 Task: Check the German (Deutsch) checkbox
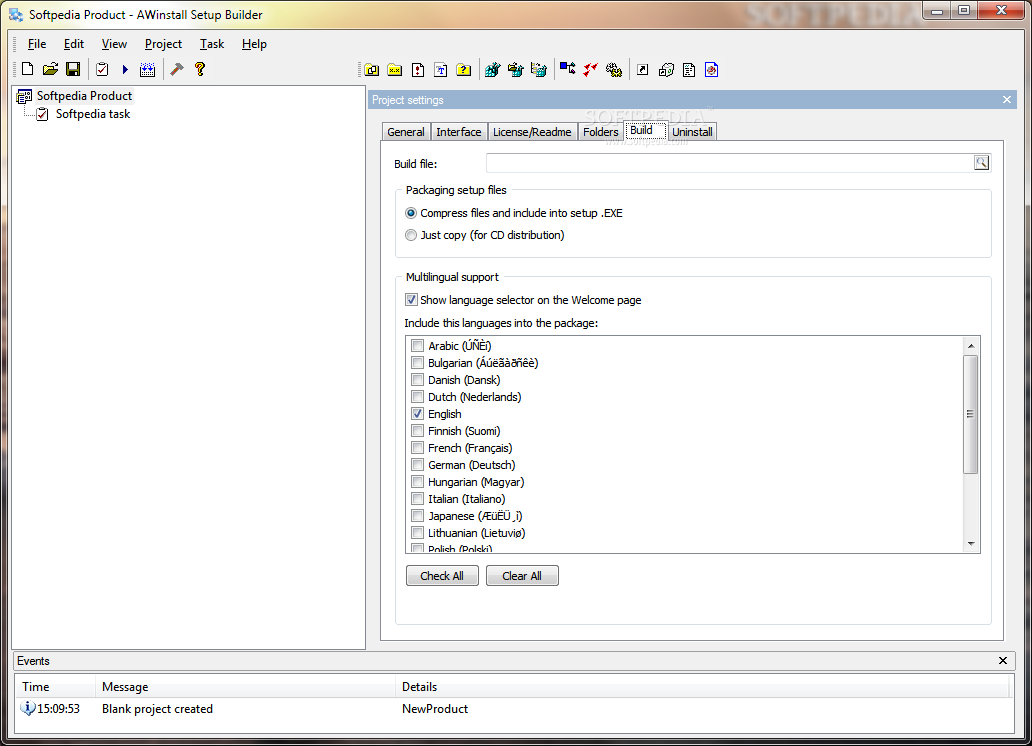click(417, 465)
